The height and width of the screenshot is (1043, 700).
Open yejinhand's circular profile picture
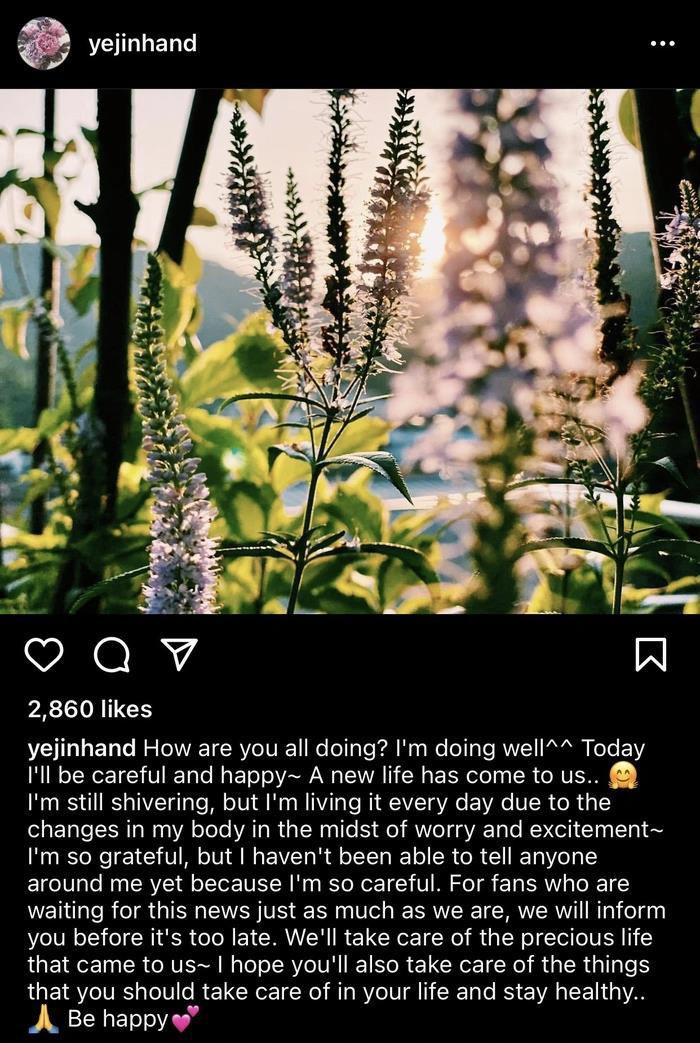pyautogui.click(x=44, y=44)
